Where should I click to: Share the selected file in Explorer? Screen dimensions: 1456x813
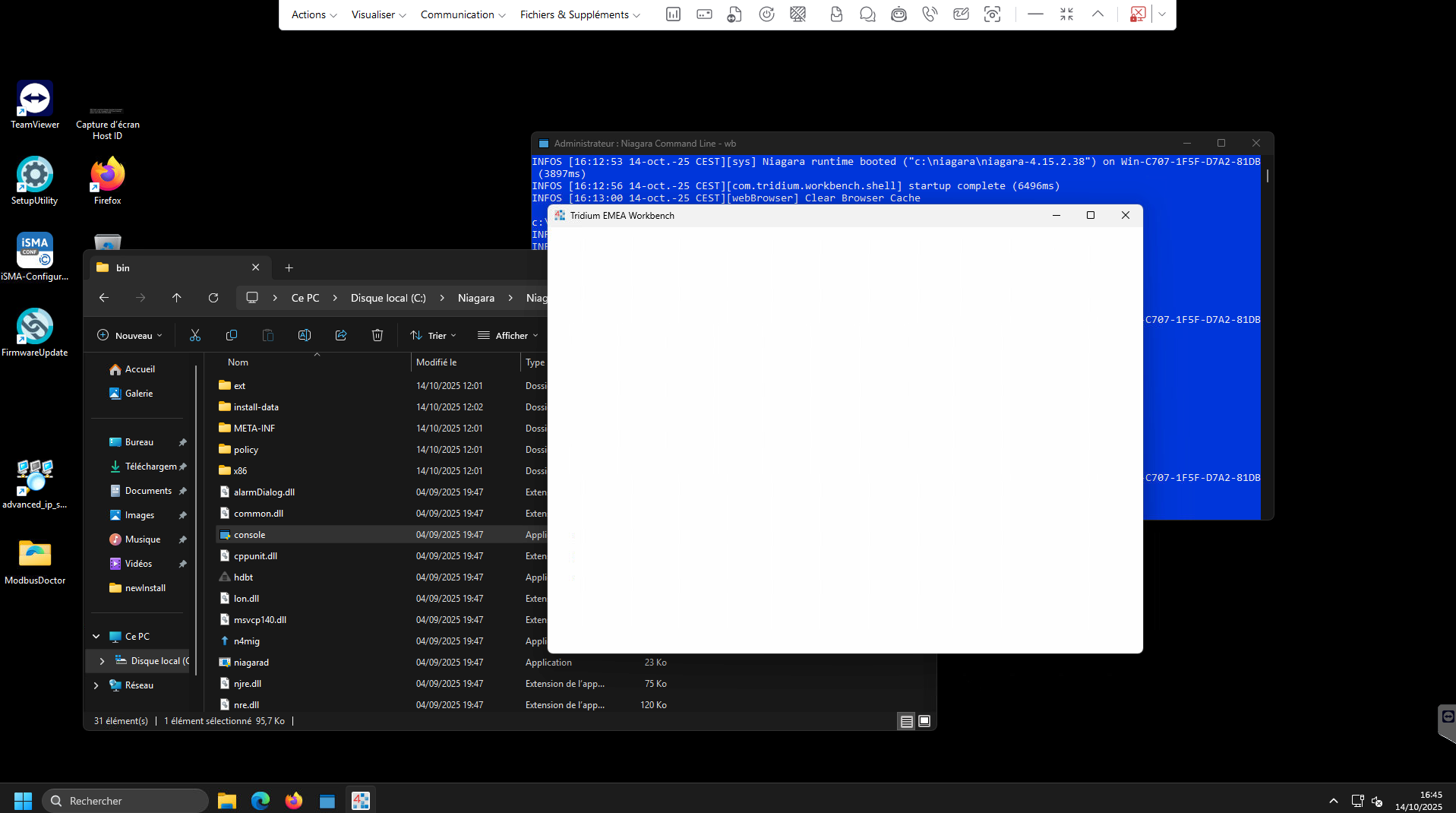[x=341, y=335]
